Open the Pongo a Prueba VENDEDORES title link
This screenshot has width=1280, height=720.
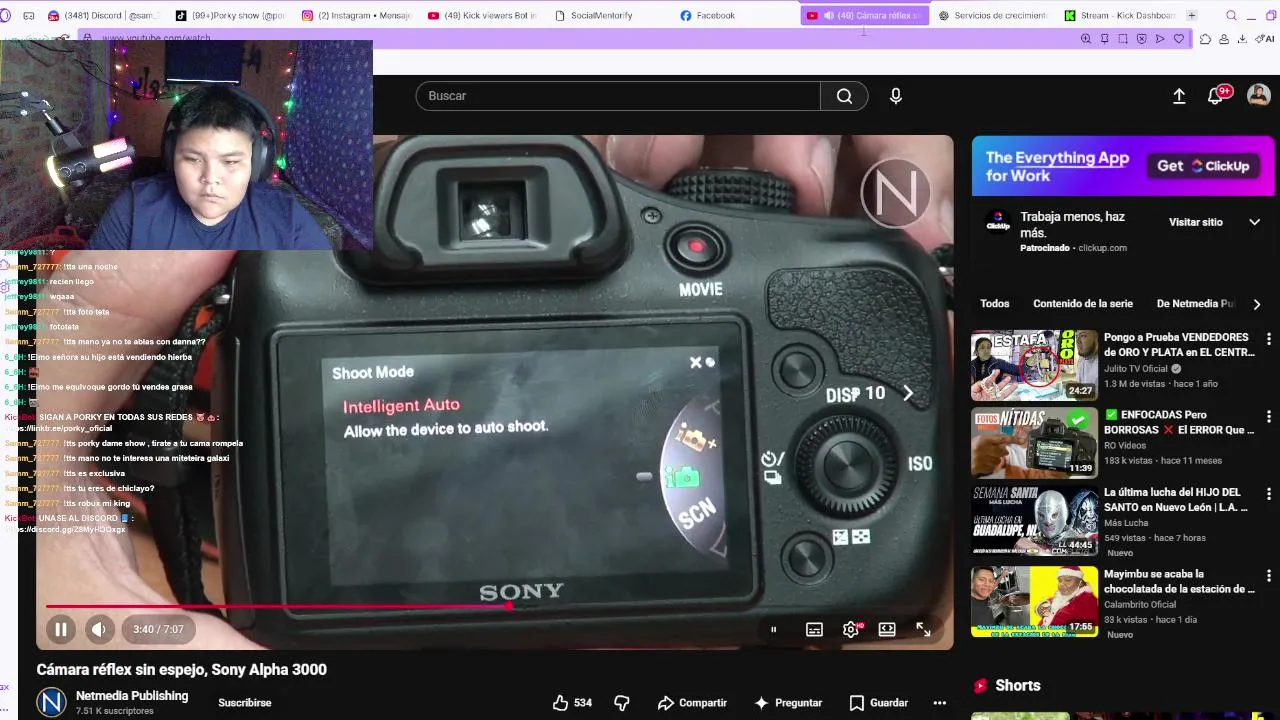[x=1179, y=345]
